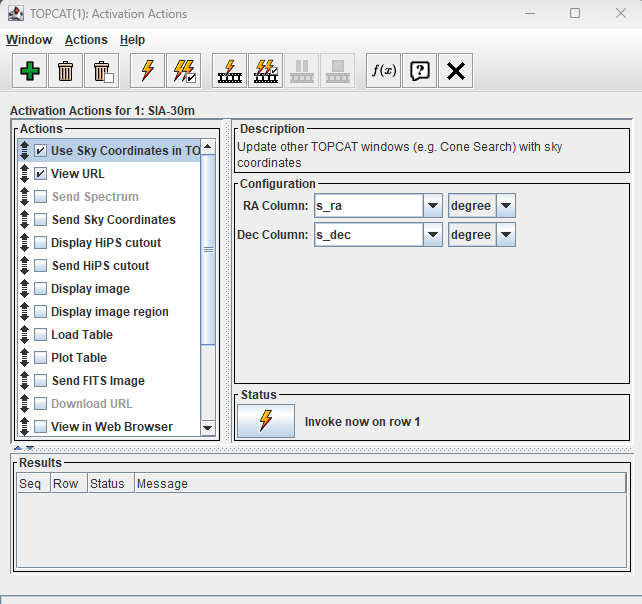642x604 pixels.
Task: Click the double lightning Invoke Checked Actions icon
Action: click(x=183, y=71)
